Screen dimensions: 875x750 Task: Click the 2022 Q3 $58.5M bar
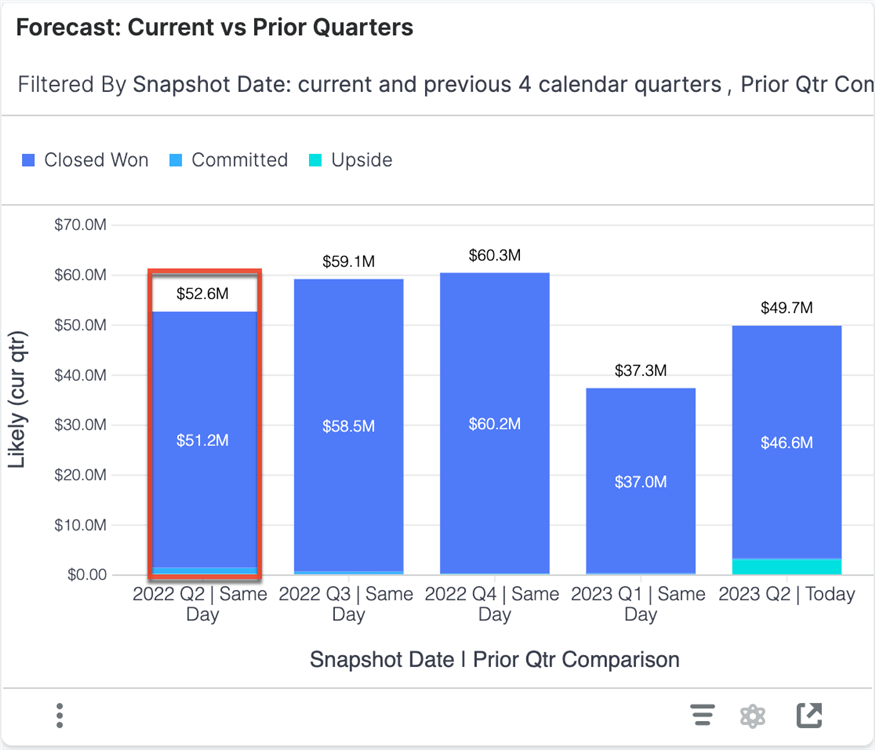(x=348, y=427)
